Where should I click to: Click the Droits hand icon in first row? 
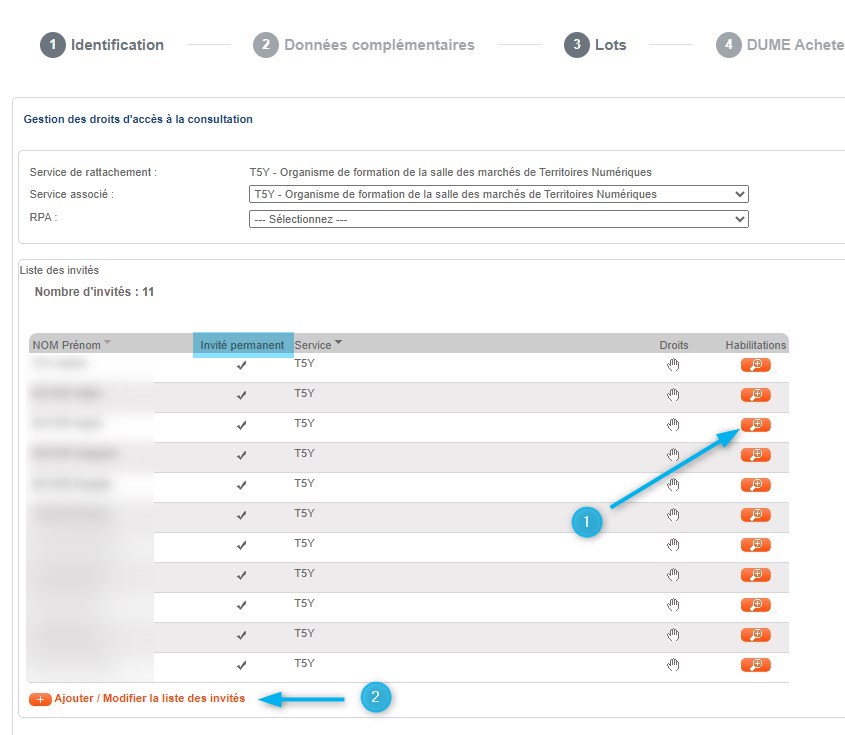point(674,365)
